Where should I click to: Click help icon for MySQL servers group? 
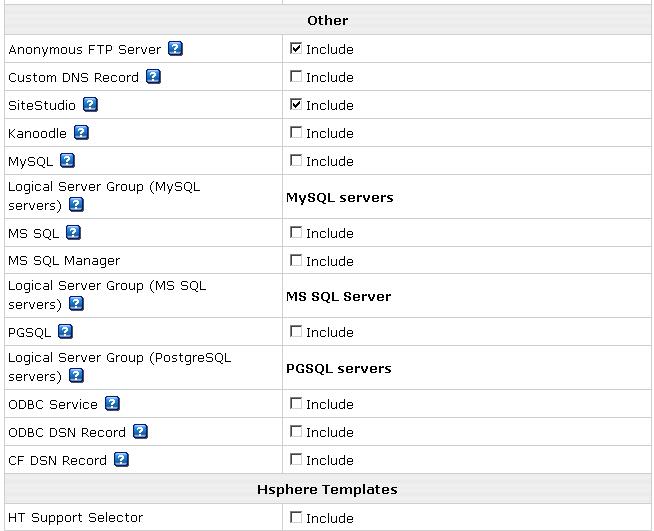tap(76, 205)
